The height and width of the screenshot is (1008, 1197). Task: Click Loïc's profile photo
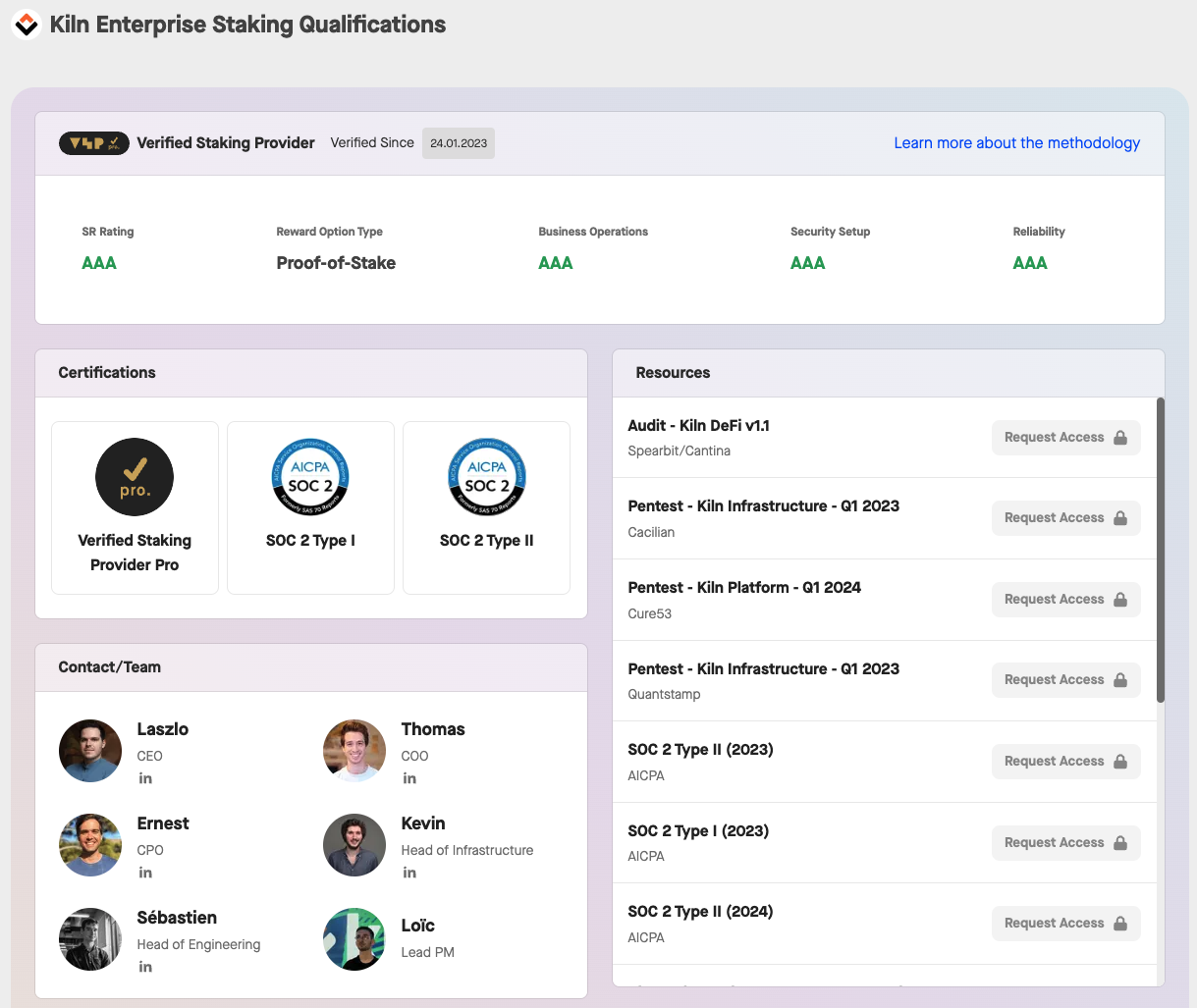coord(354,939)
